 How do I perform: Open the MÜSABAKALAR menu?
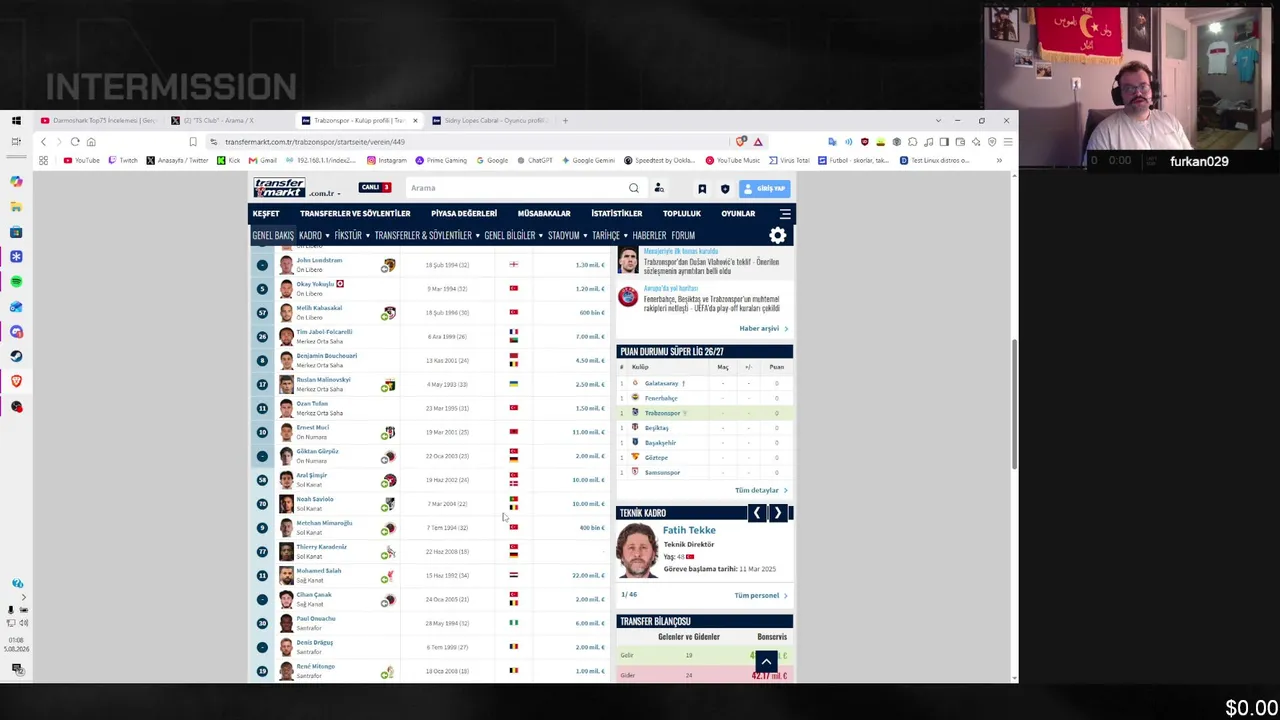click(544, 213)
